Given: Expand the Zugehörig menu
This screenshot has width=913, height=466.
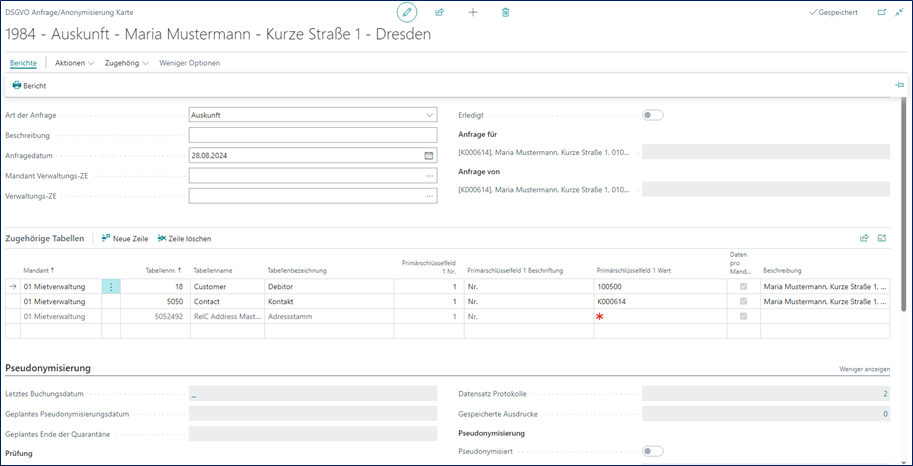Looking at the screenshot, I should click(126, 63).
